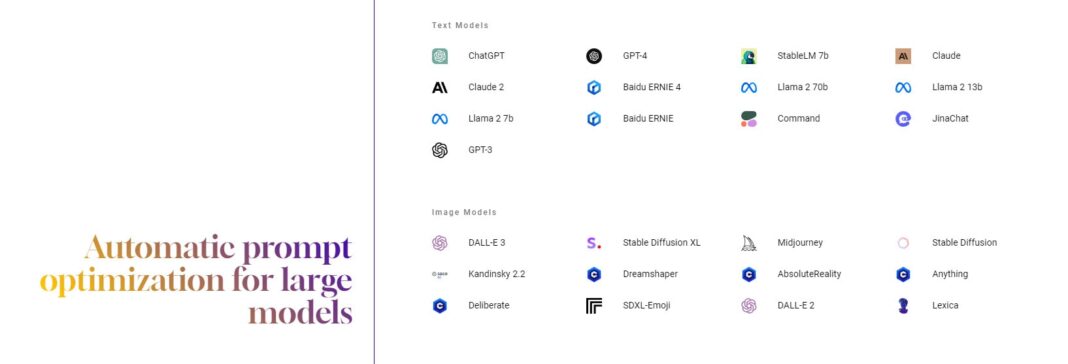The height and width of the screenshot is (364, 1068).
Task: Choose the Claude tan logo icon
Action: click(x=903, y=56)
